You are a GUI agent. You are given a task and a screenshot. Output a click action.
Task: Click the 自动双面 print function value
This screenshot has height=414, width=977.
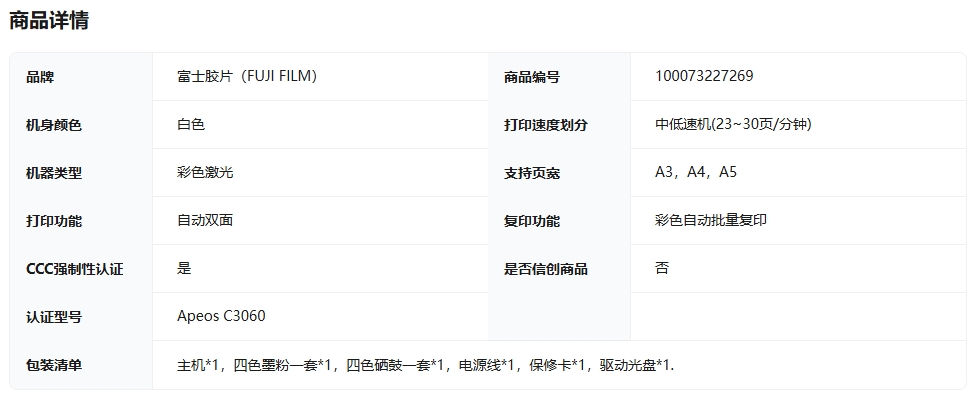point(205,220)
